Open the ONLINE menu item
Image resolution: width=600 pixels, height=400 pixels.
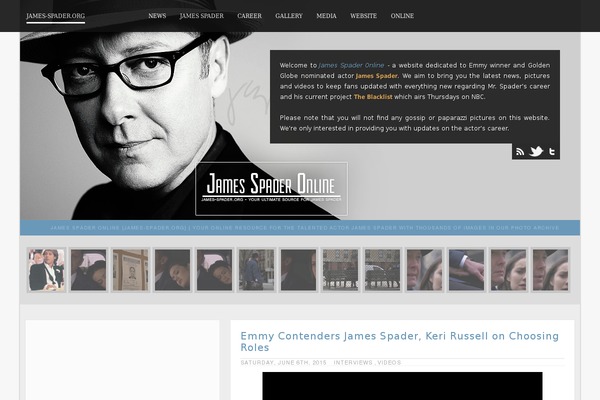coord(402,16)
